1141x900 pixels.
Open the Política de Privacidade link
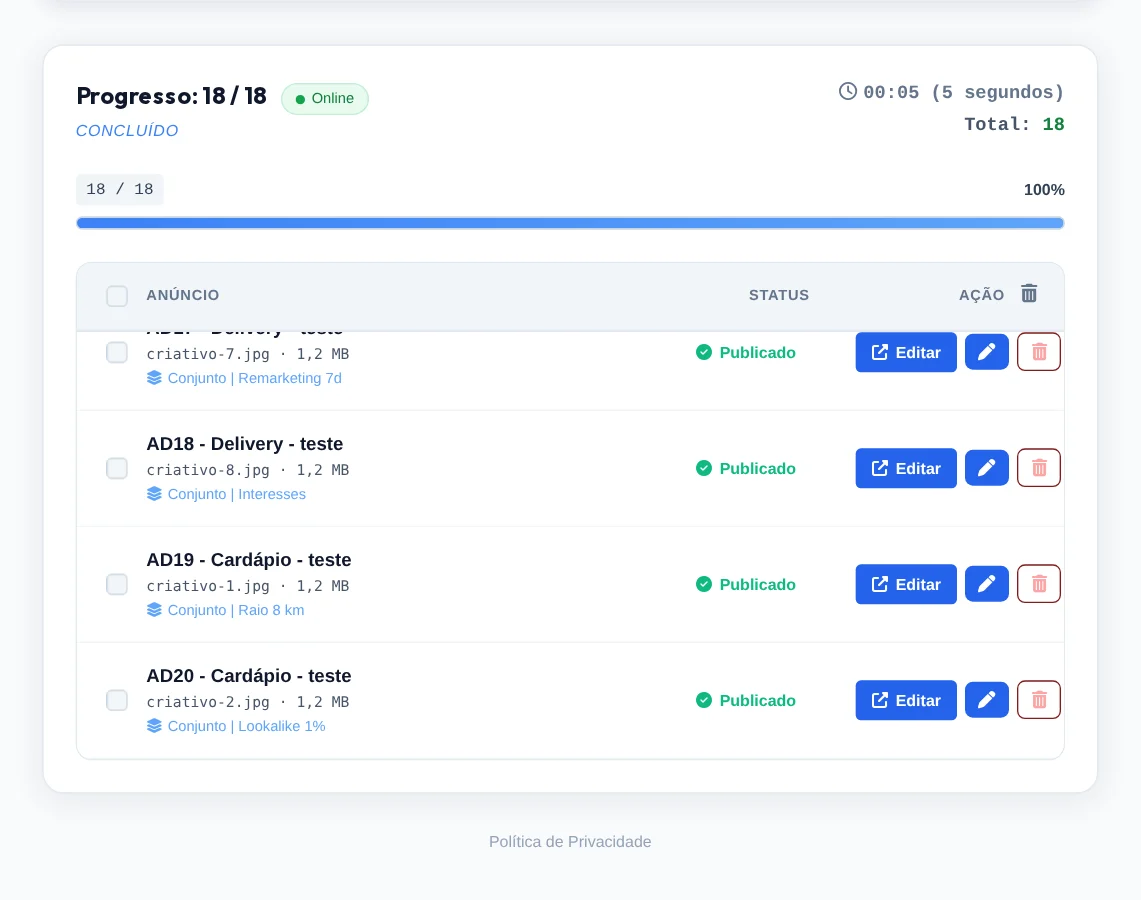coord(570,842)
